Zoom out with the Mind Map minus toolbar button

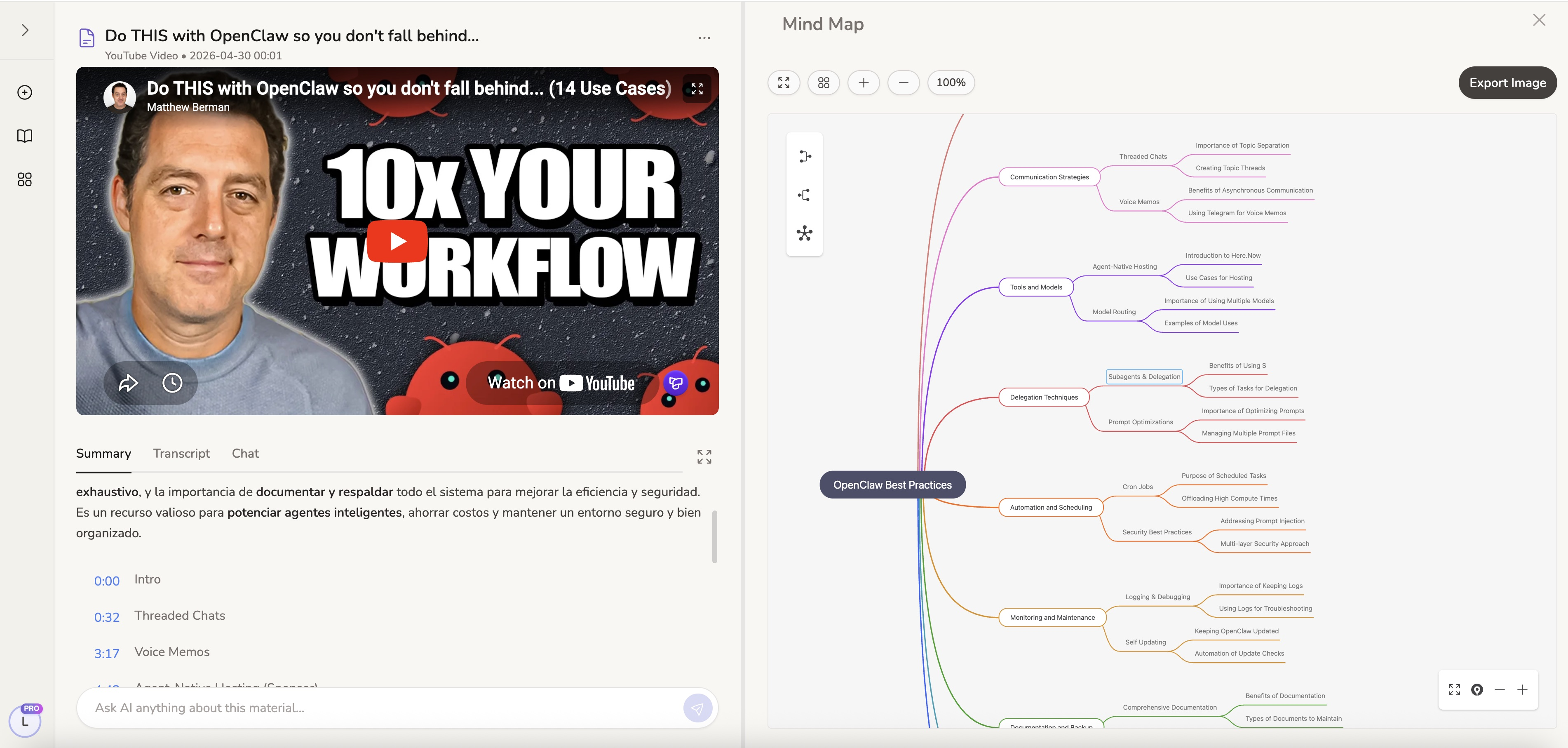click(904, 82)
